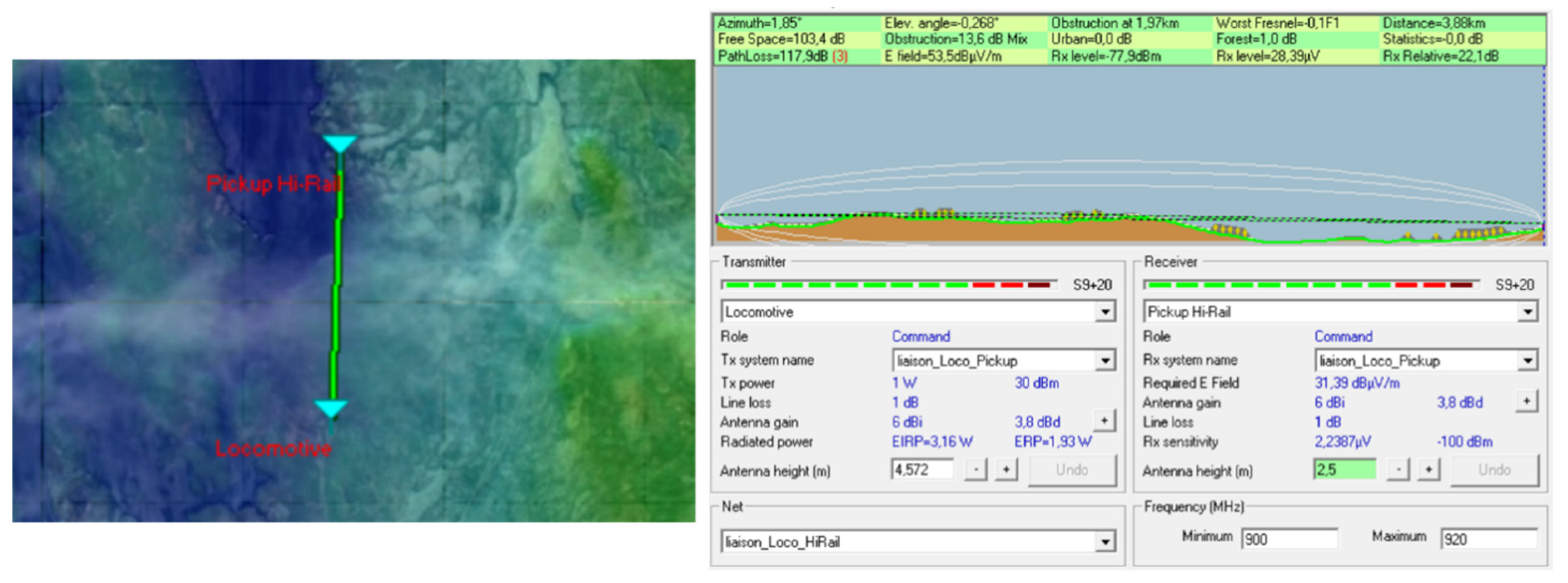Click the Minimum frequency field
This screenshot has width=1568, height=583.
click(x=1289, y=539)
